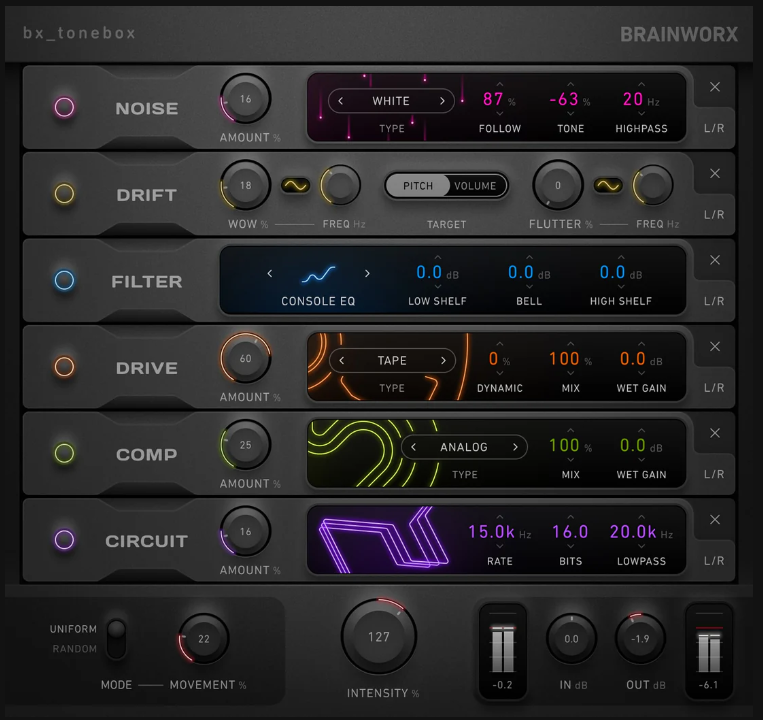Toggle the DRIFT module power circle
Image resolution: width=763 pixels, height=720 pixels.
(x=64, y=194)
